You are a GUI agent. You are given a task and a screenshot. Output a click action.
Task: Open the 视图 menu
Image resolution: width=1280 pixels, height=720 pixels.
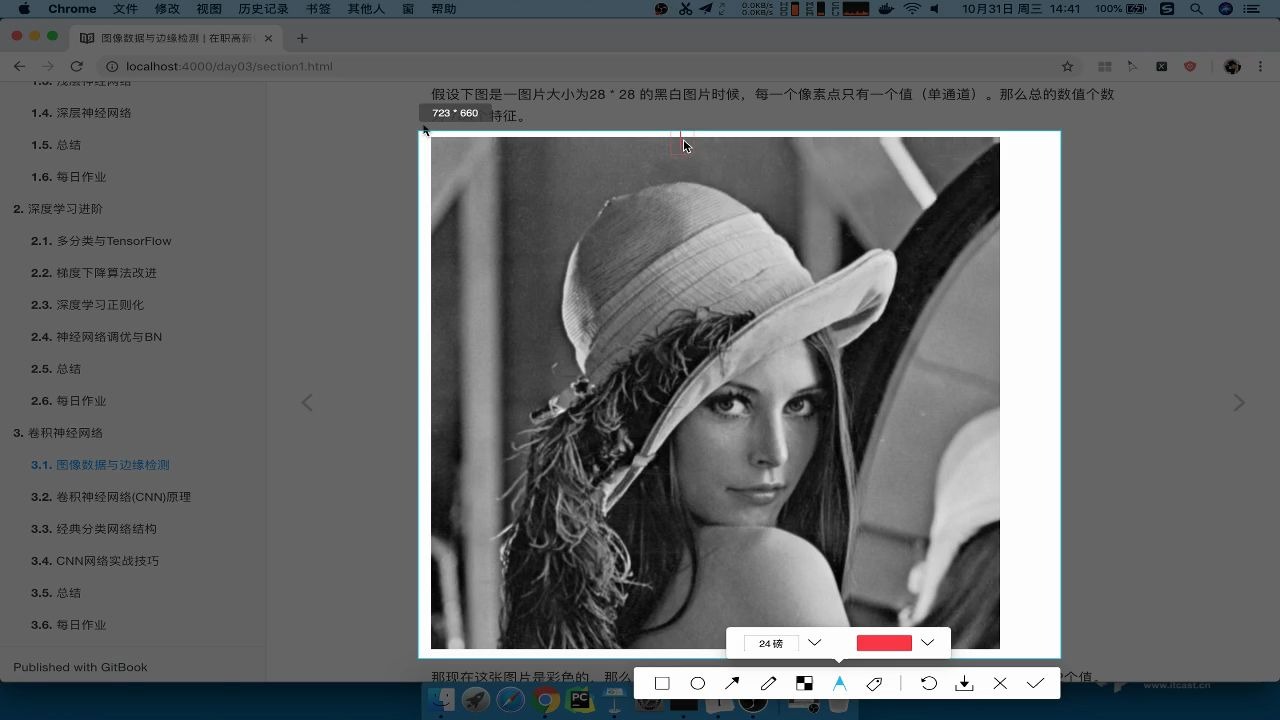coord(209,9)
